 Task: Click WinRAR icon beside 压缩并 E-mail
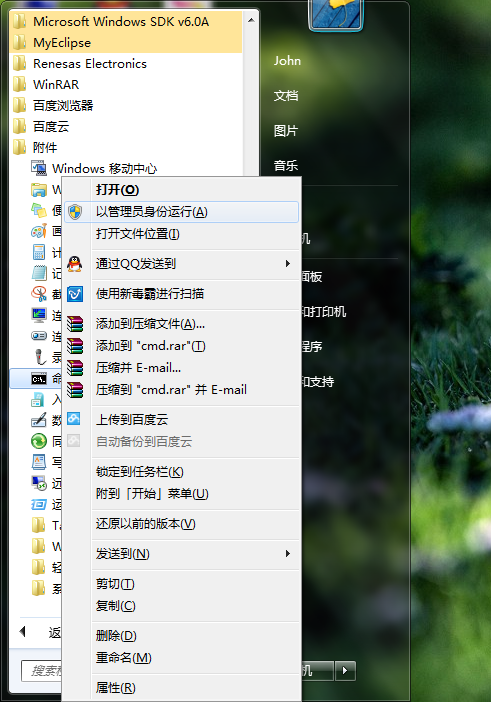[75, 368]
